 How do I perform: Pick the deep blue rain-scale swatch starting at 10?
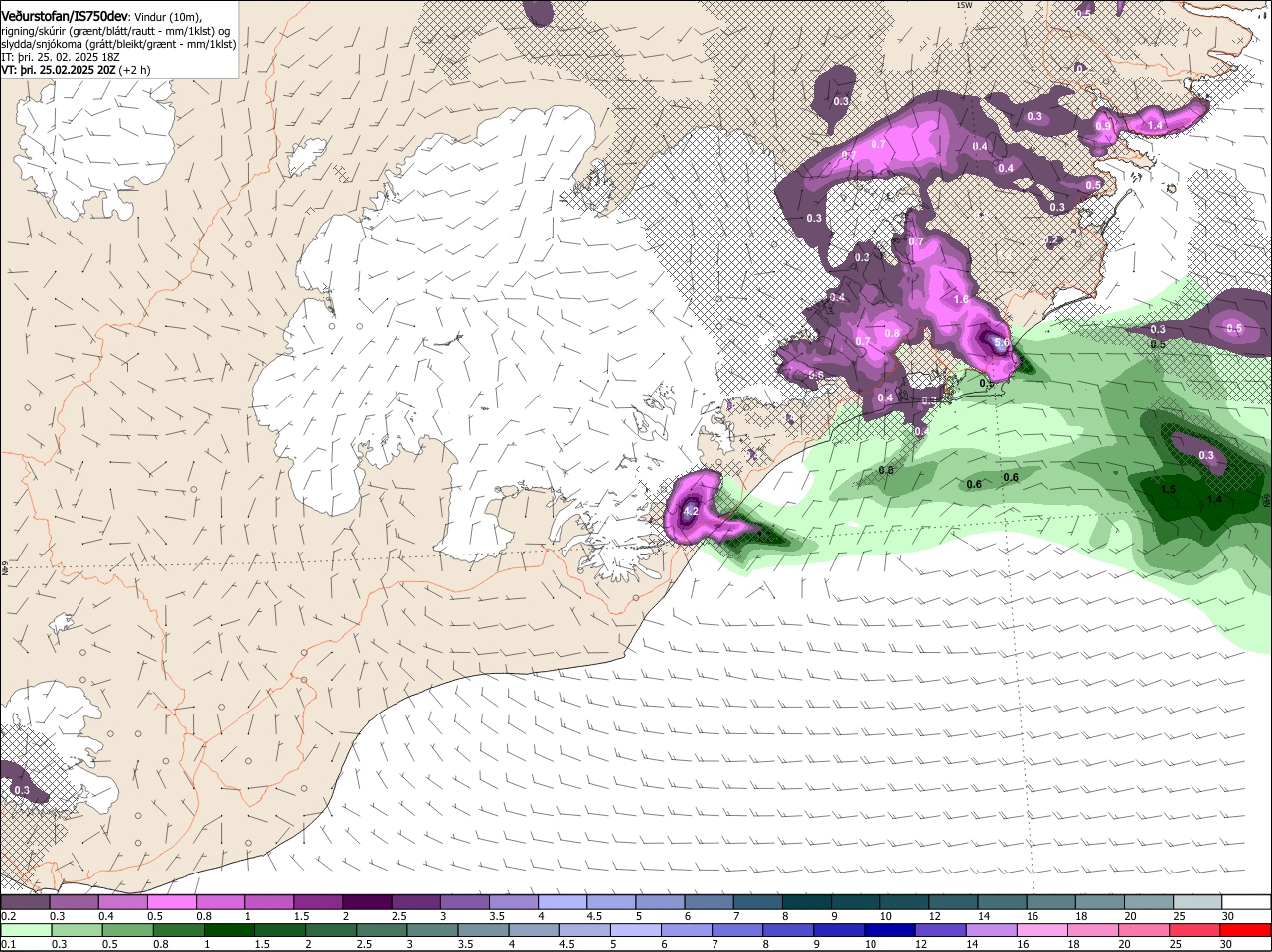[890, 930]
